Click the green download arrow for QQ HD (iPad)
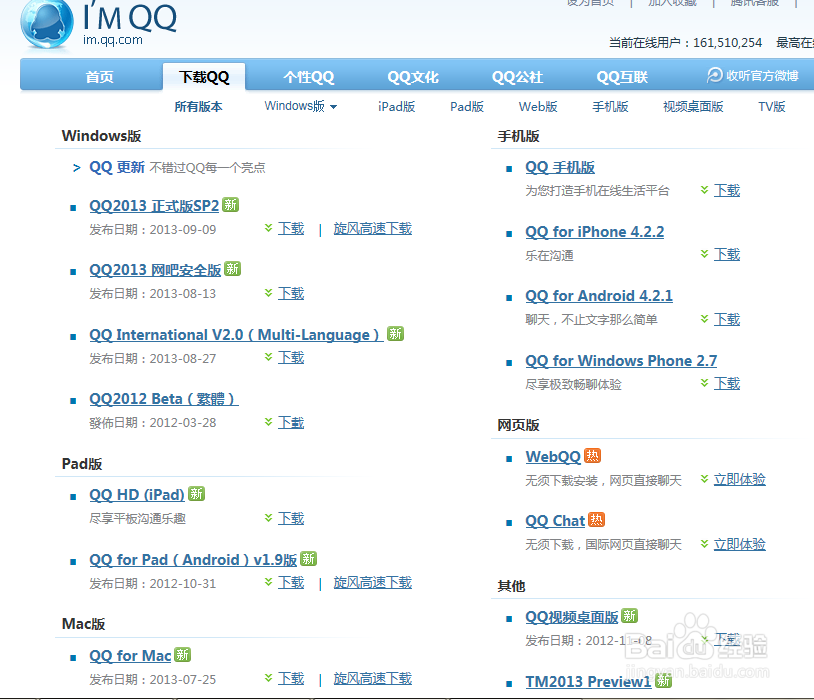814x700 pixels. pyautogui.click(x=268, y=518)
